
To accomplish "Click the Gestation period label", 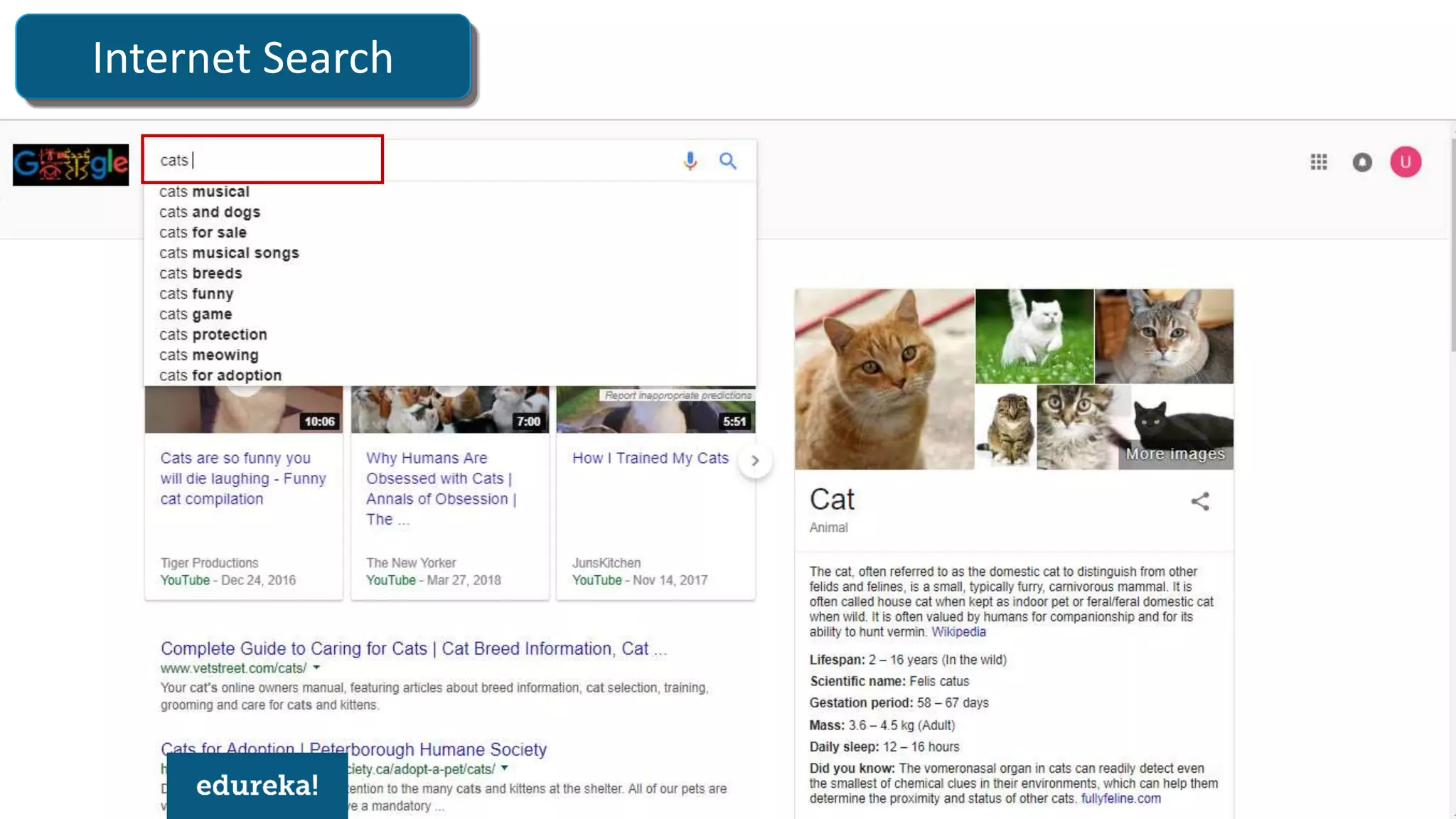I will (x=861, y=702).
